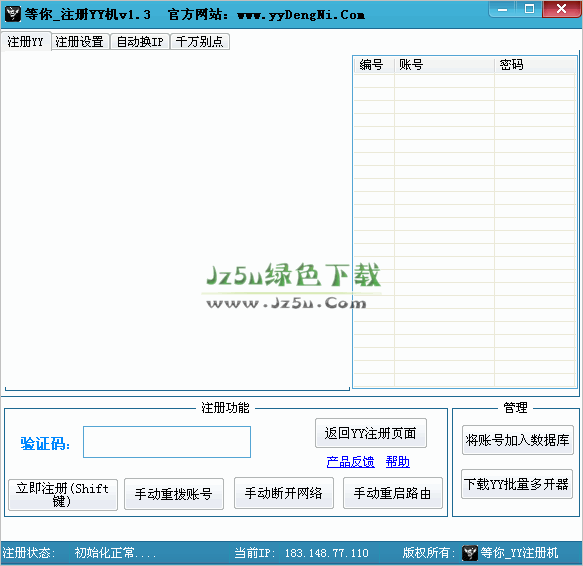This screenshot has height=566, width=583.
Task: Click 返回YY注册页面 button
Action: 371,433
